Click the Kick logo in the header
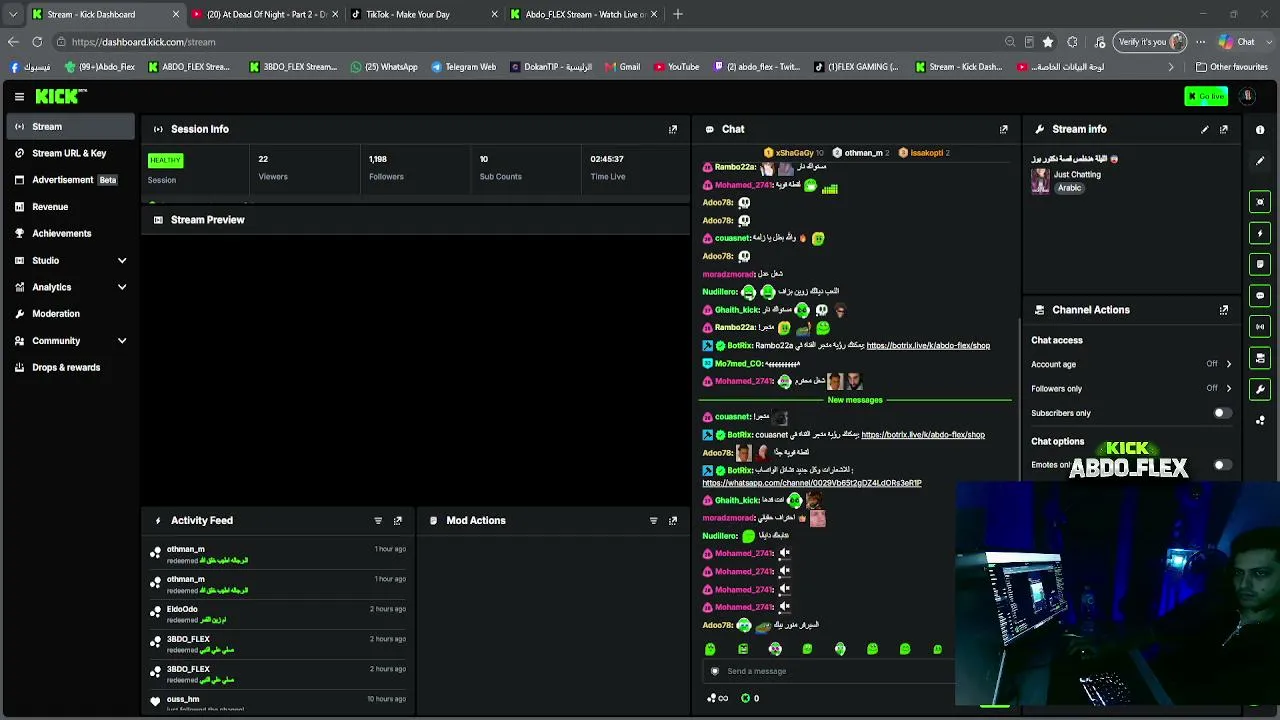 click(x=61, y=96)
